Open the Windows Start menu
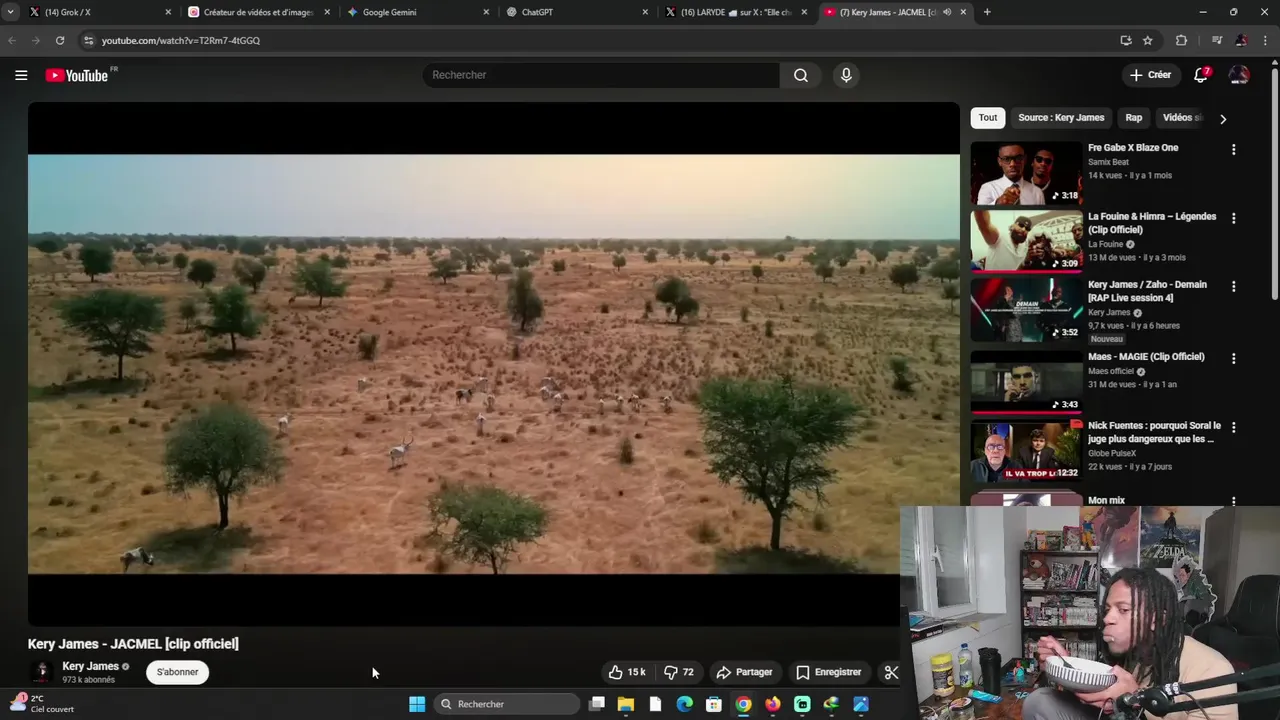Screen dimensions: 1280x720 point(417,704)
